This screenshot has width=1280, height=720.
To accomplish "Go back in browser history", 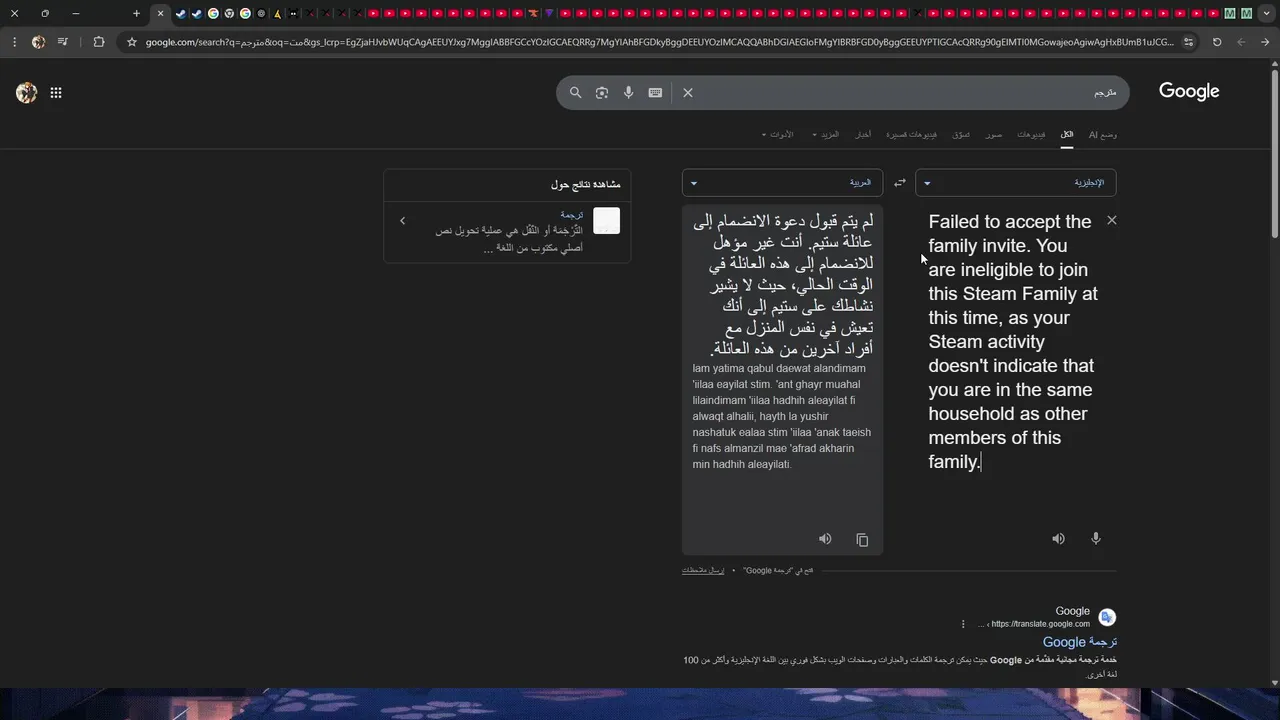I will click(x=1241, y=42).
